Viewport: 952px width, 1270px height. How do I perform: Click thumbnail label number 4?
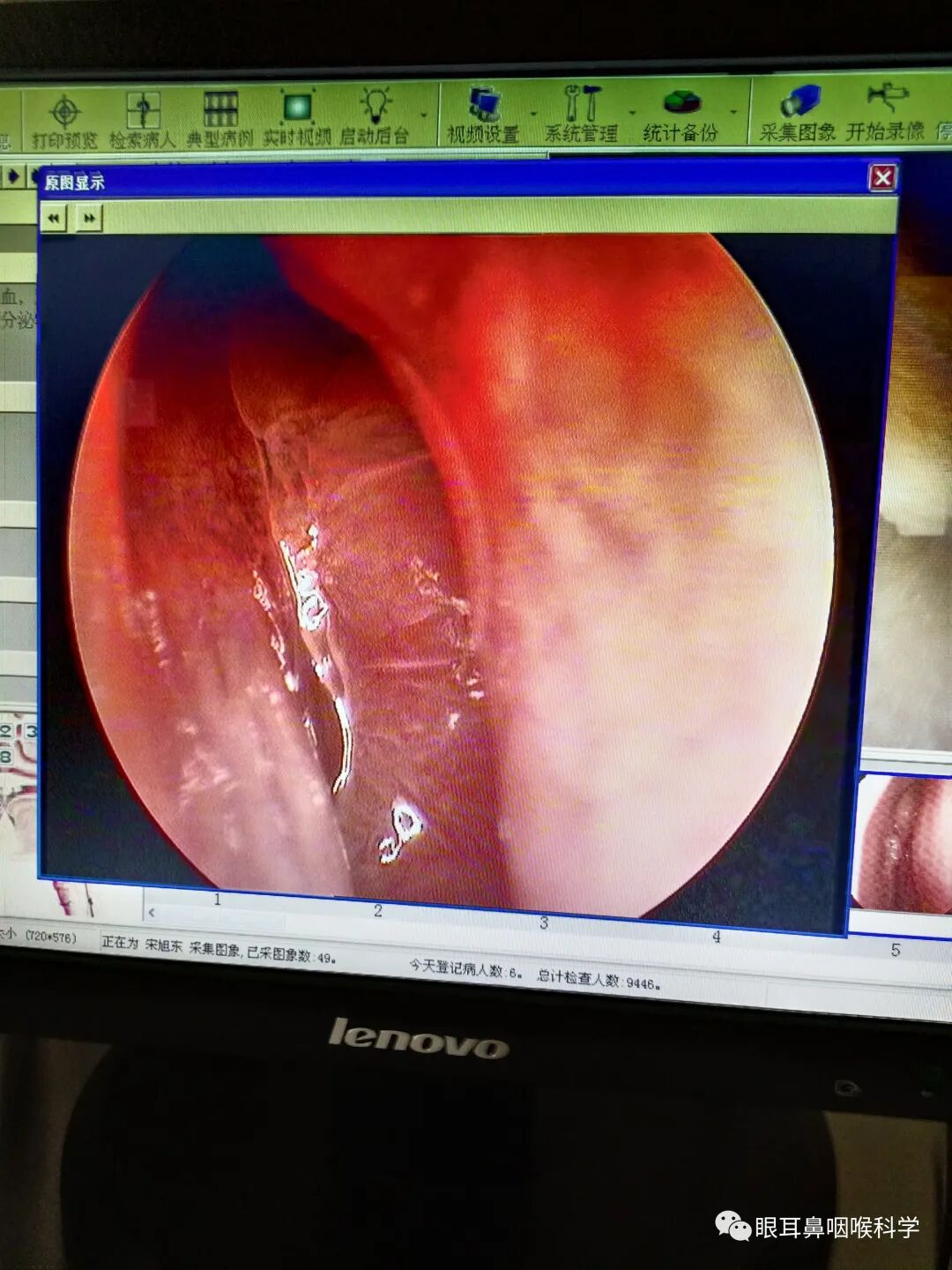(x=716, y=937)
